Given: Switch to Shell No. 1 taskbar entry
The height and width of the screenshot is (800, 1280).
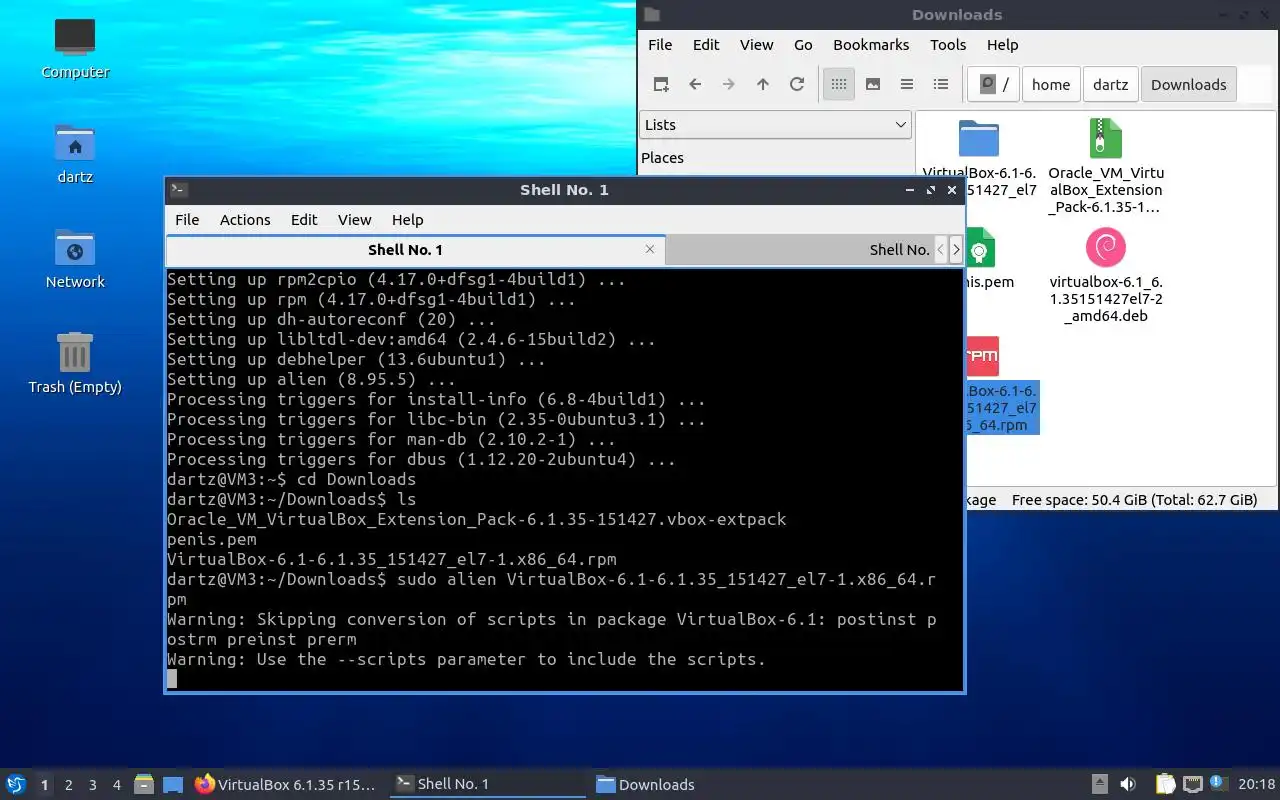Looking at the screenshot, I should coord(487,785).
